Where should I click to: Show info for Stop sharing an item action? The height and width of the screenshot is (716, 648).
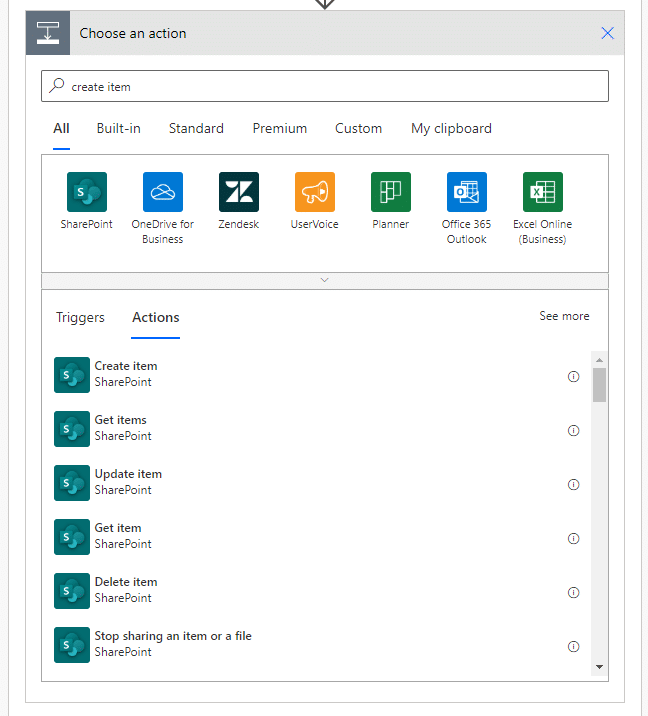[x=574, y=647]
